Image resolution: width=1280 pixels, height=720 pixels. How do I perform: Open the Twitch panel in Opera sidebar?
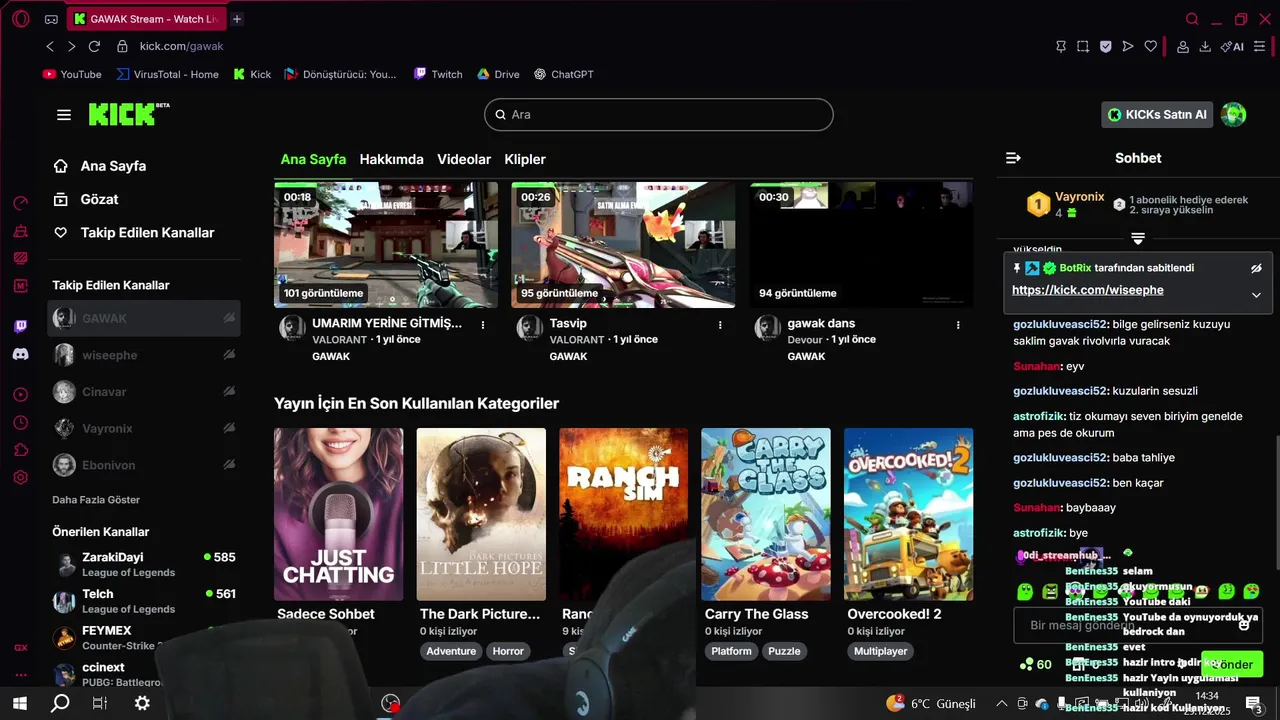point(21,326)
